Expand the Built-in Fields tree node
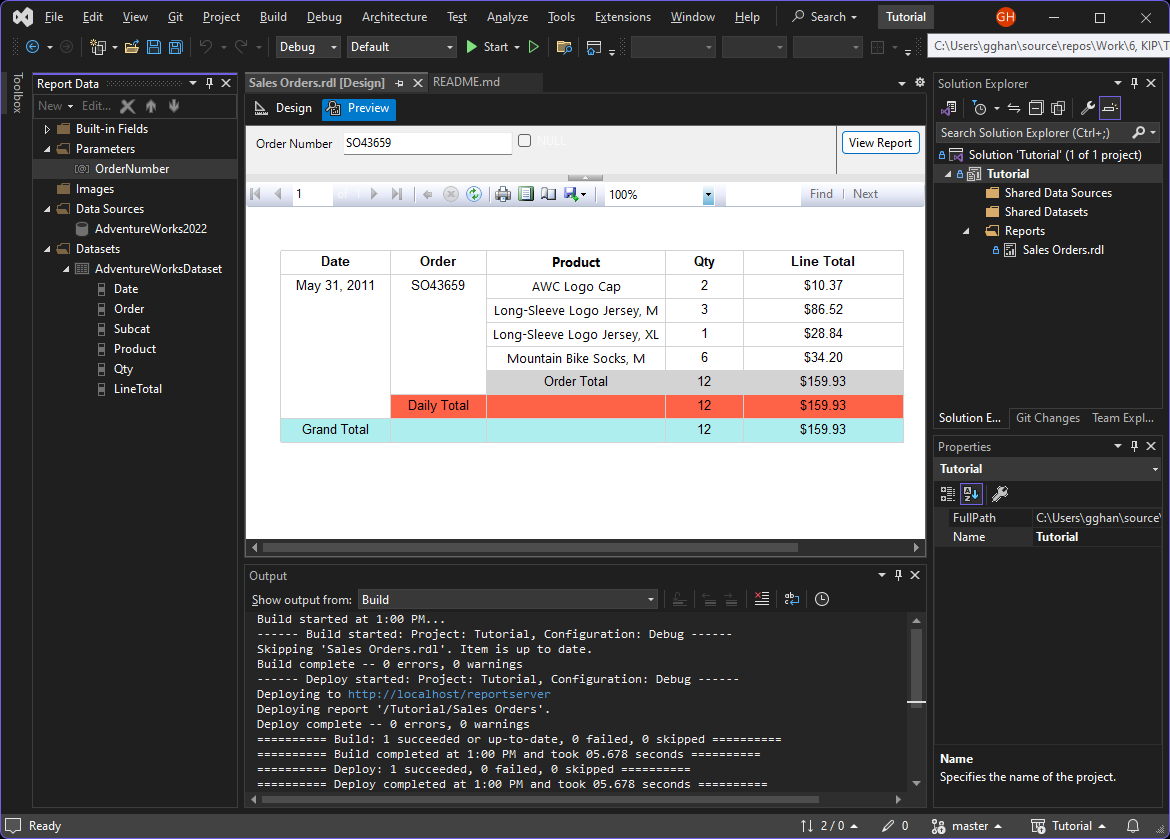The height and width of the screenshot is (839, 1170). coord(47,129)
